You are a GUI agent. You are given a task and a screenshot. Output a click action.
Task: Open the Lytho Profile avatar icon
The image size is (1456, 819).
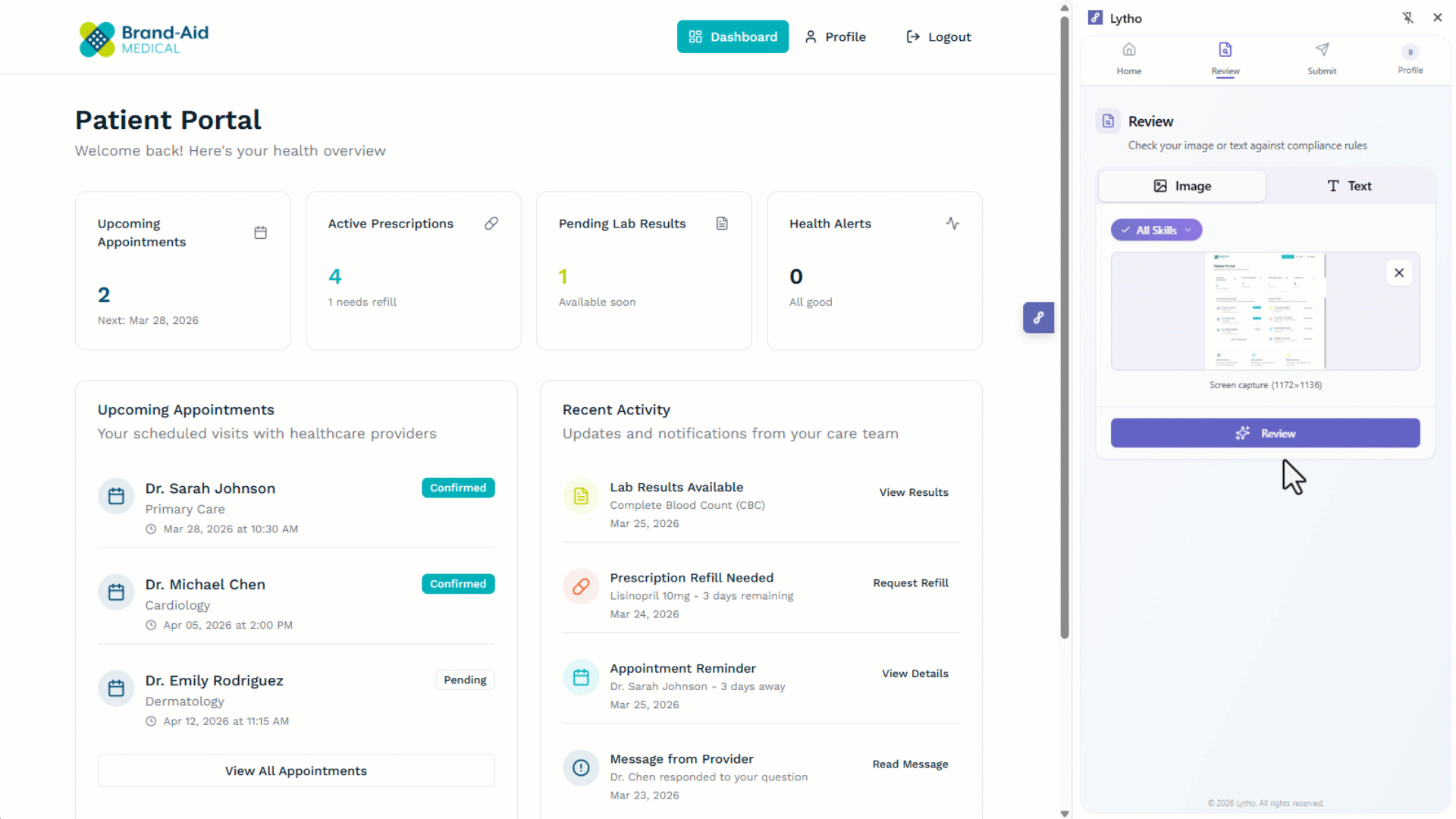(1410, 52)
